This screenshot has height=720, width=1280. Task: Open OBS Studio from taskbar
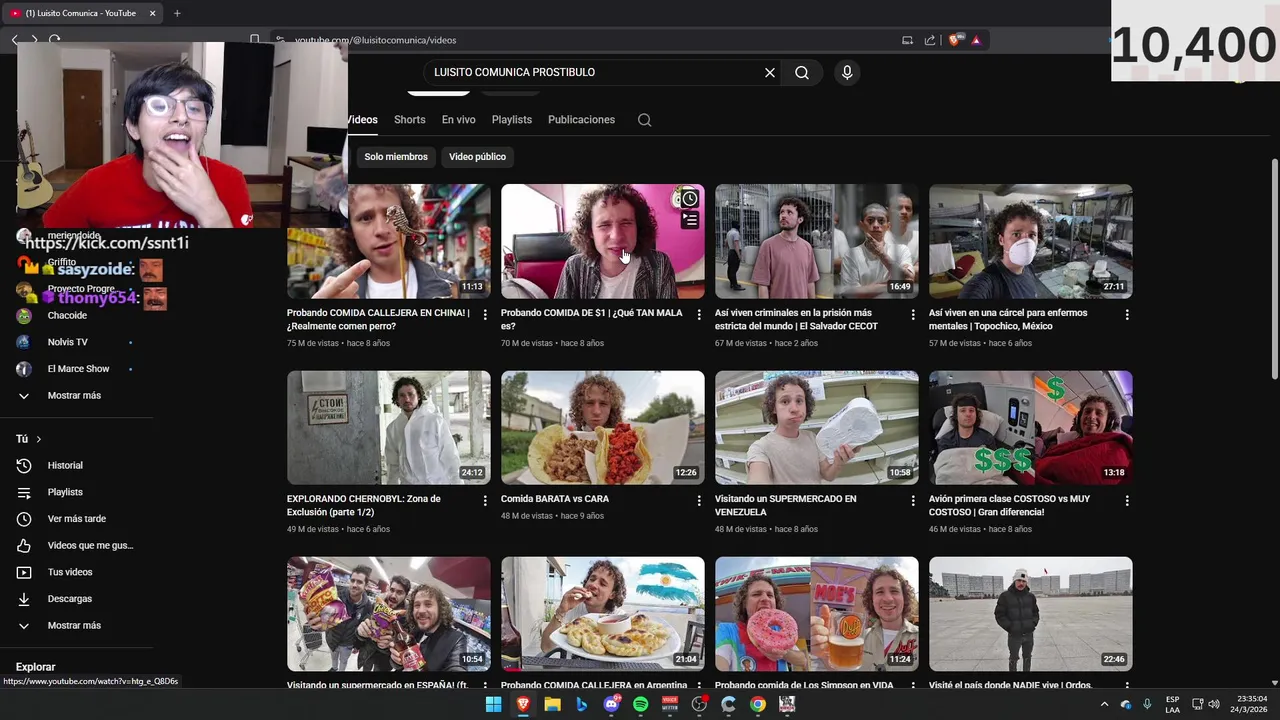pyautogui.click(x=699, y=704)
